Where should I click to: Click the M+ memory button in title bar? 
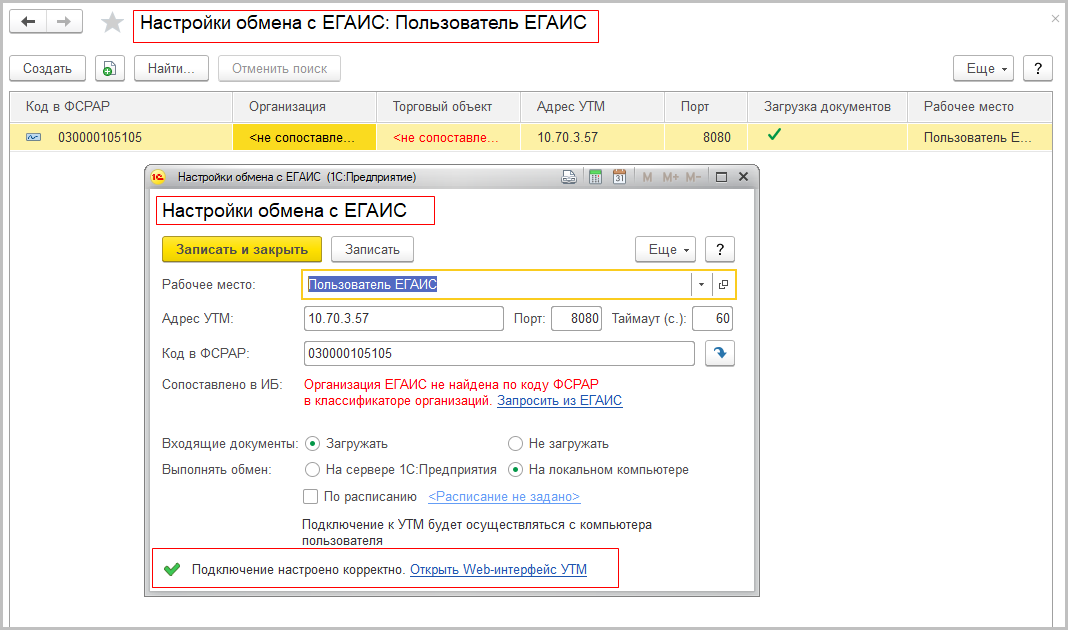(x=670, y=177)
